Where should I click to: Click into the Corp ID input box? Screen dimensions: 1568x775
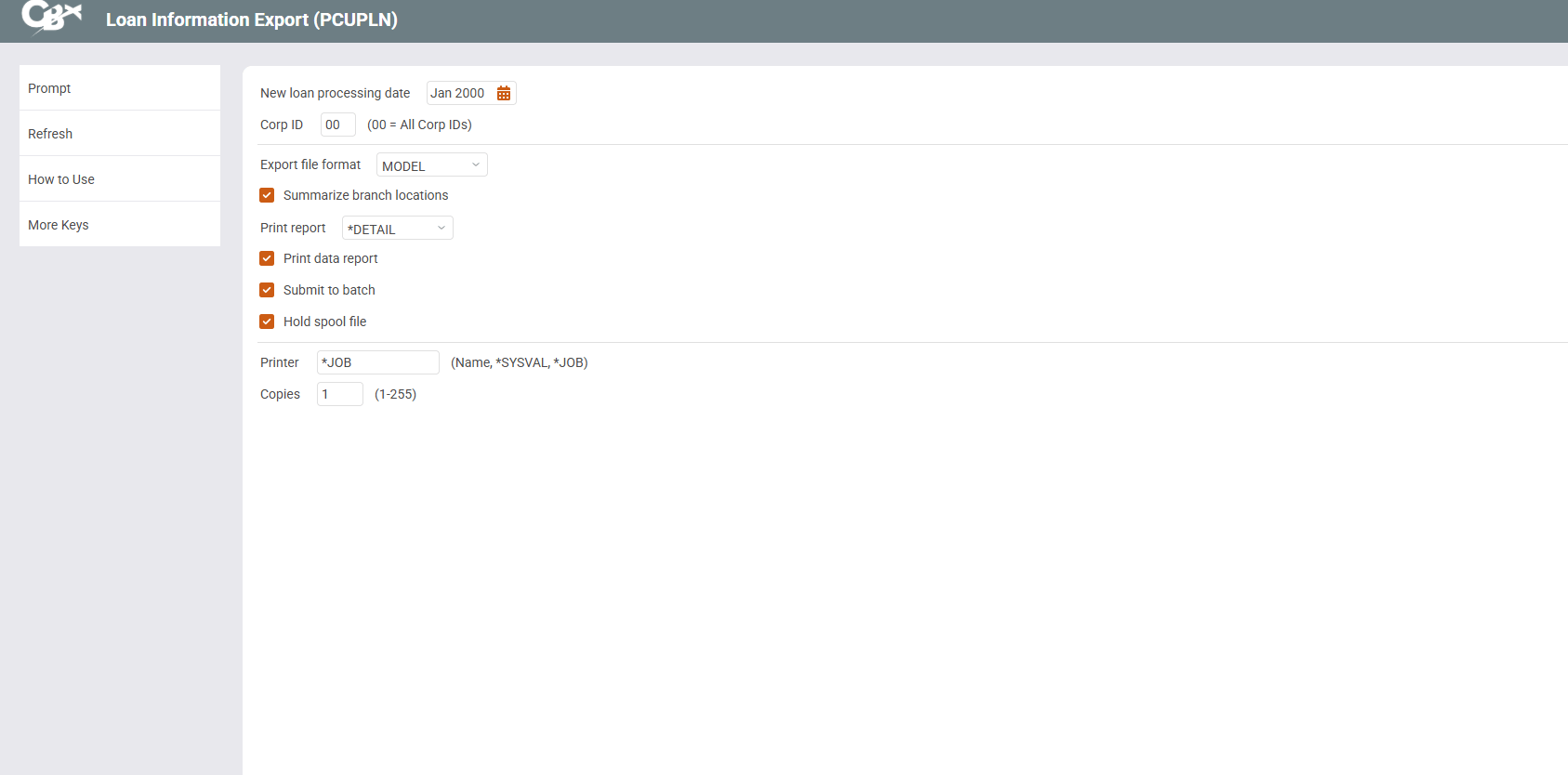[337, 125]
